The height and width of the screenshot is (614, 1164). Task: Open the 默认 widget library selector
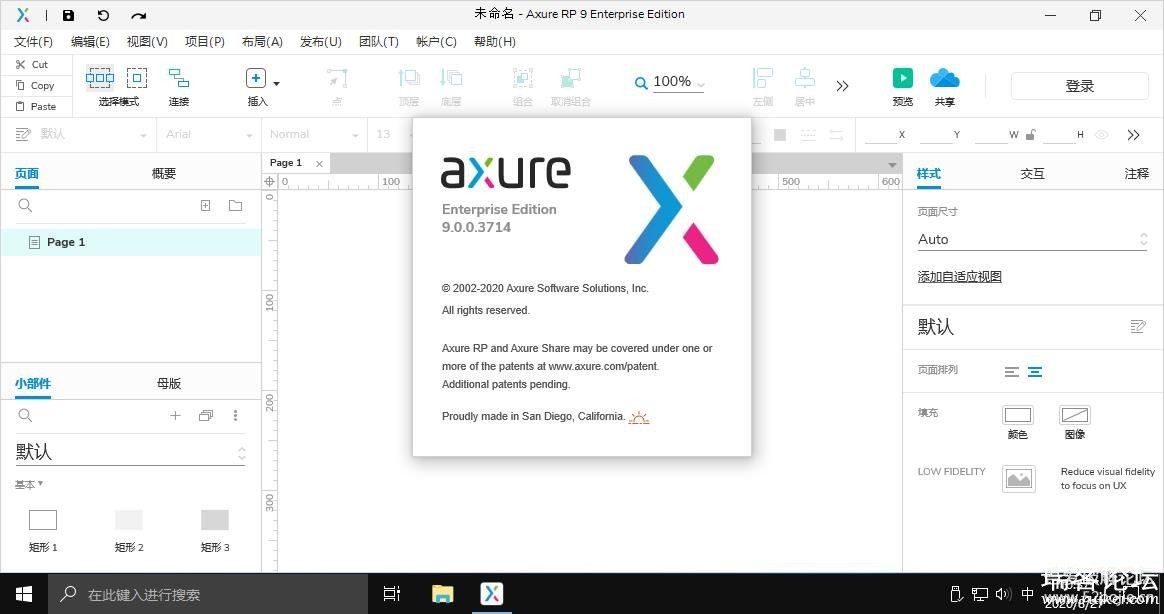130,452
